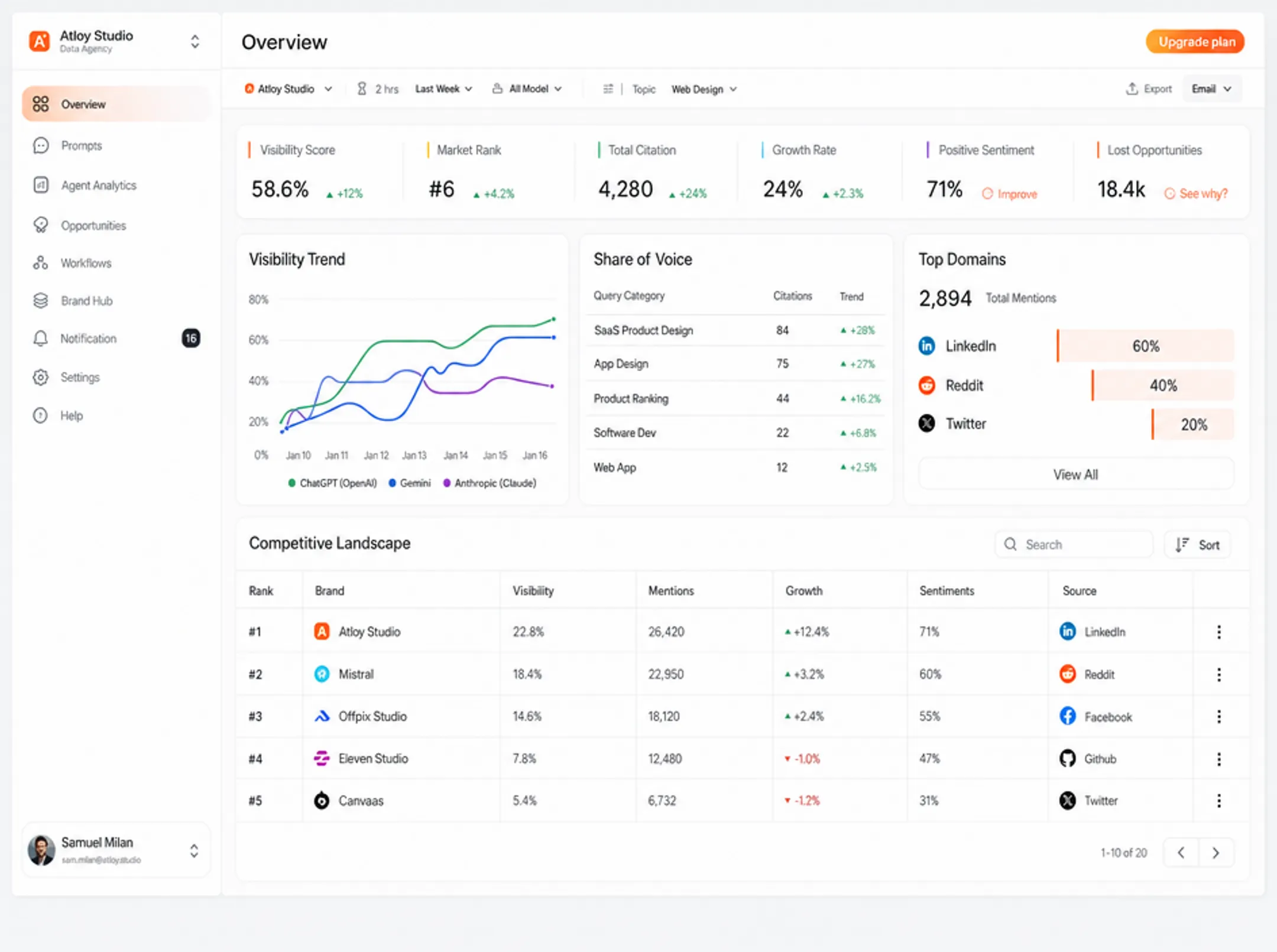Click the Facebook source icon
The image size is (1277, 952).
click(1068, 716)
